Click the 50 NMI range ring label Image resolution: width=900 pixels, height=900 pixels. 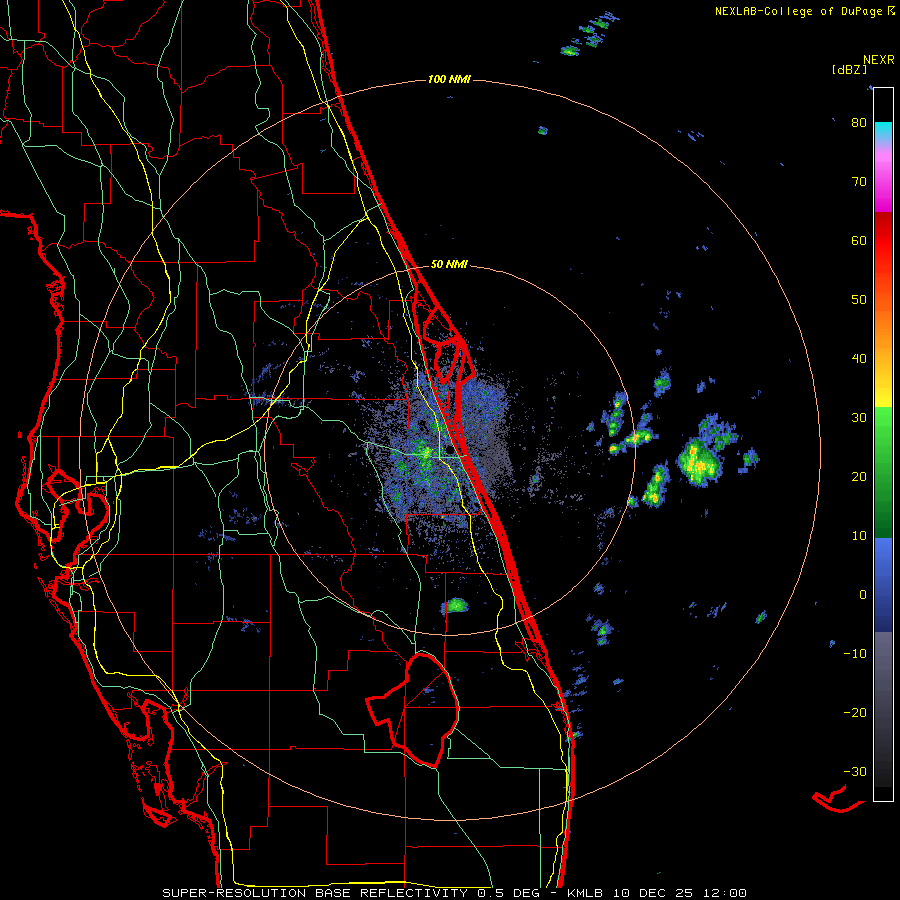[449, 265]
